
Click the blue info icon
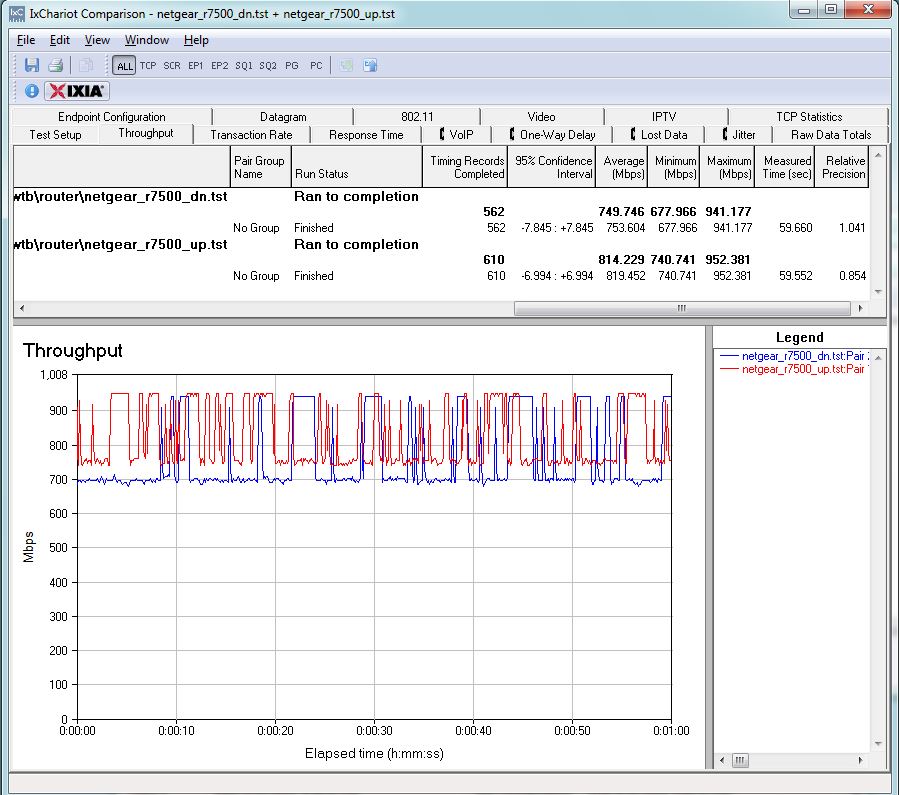[32, 91]
